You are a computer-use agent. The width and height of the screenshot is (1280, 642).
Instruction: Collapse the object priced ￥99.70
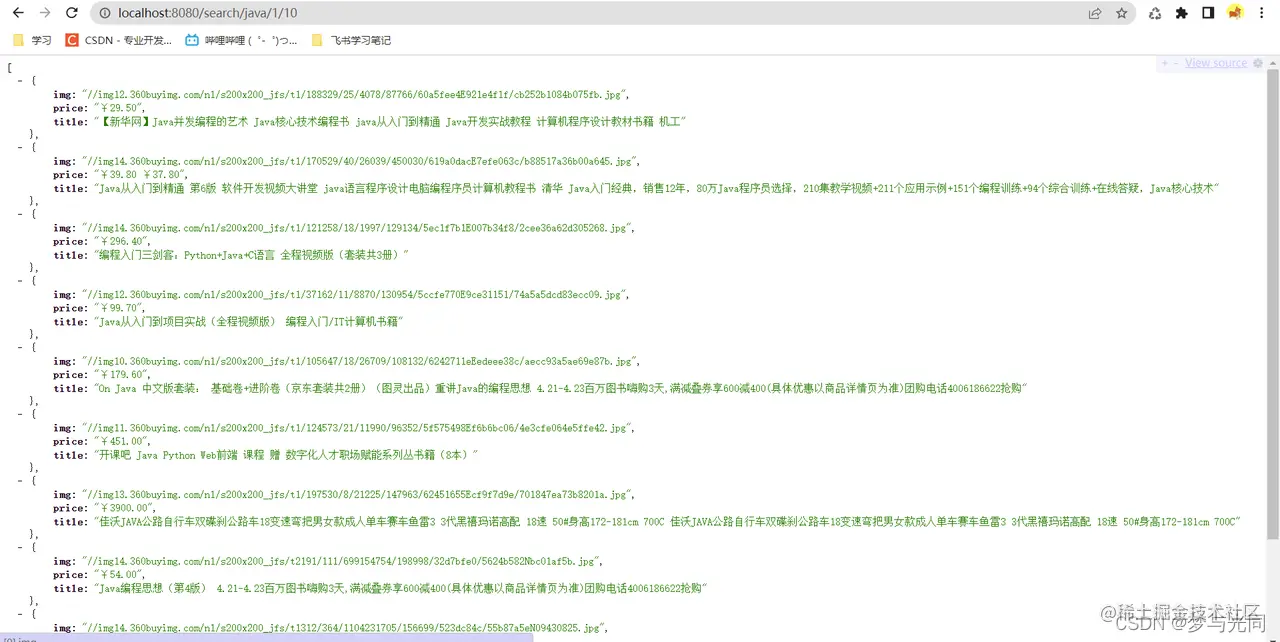click(20, 281)
